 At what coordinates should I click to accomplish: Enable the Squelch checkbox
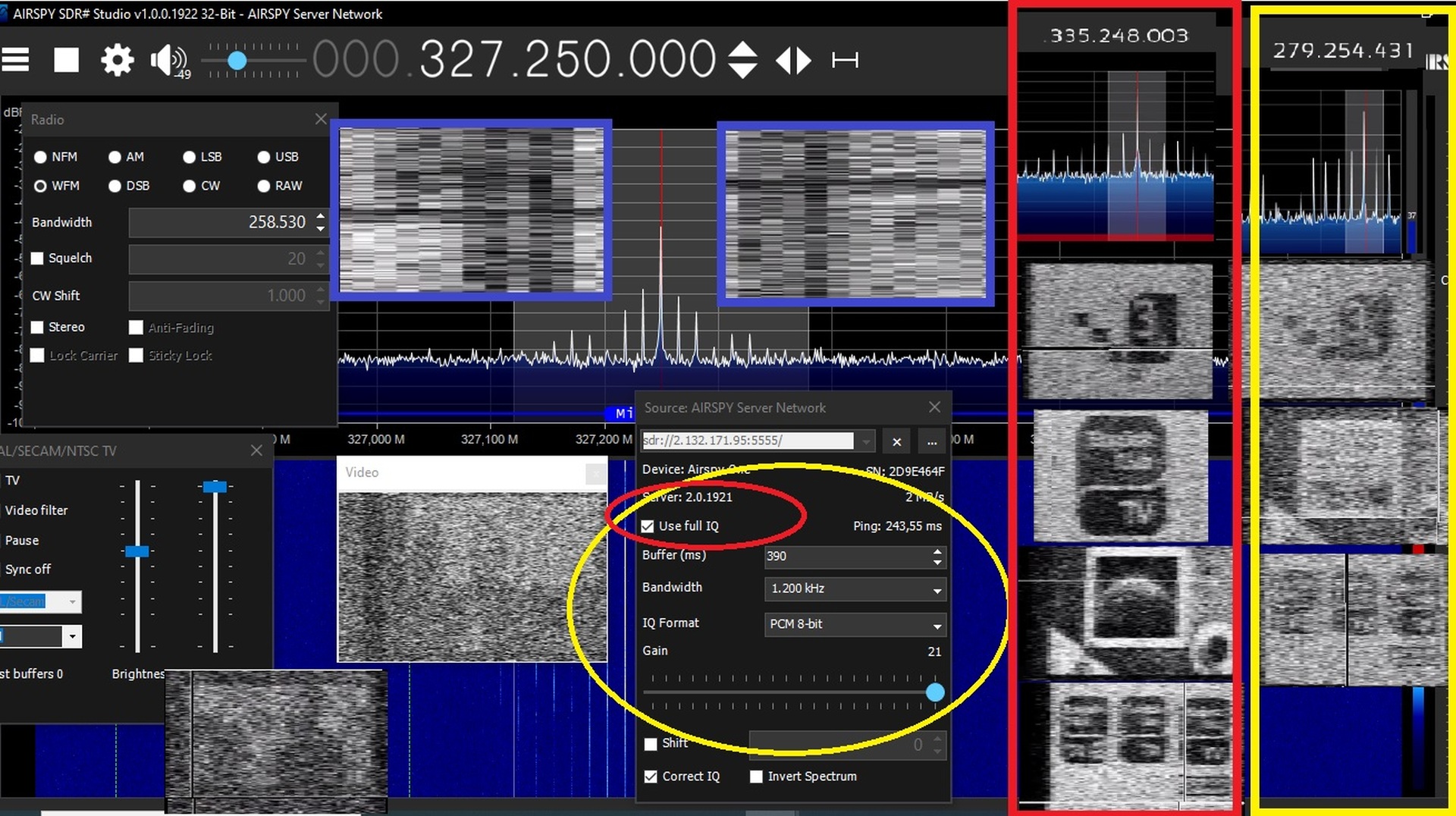pyautogui.click(x=37, y=259)
